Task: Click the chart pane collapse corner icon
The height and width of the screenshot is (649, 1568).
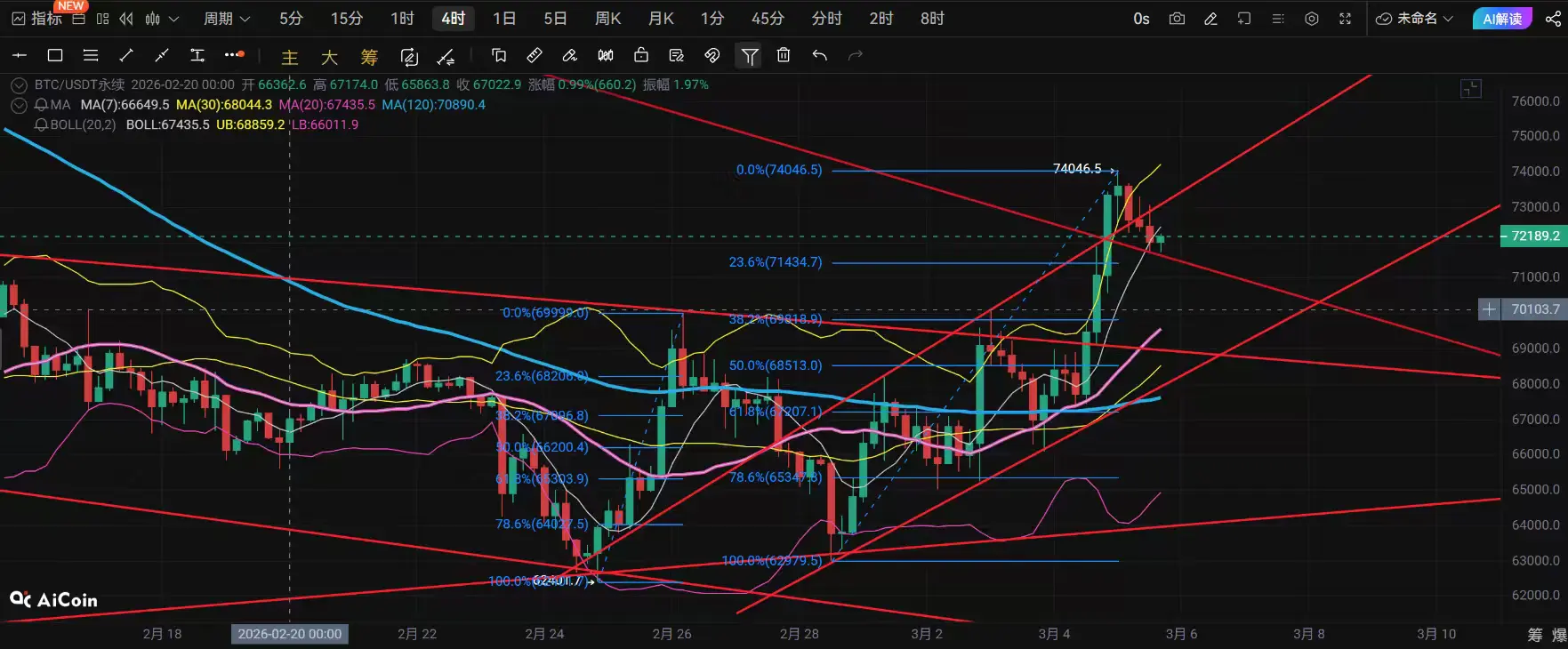Action: [1471, 89]
